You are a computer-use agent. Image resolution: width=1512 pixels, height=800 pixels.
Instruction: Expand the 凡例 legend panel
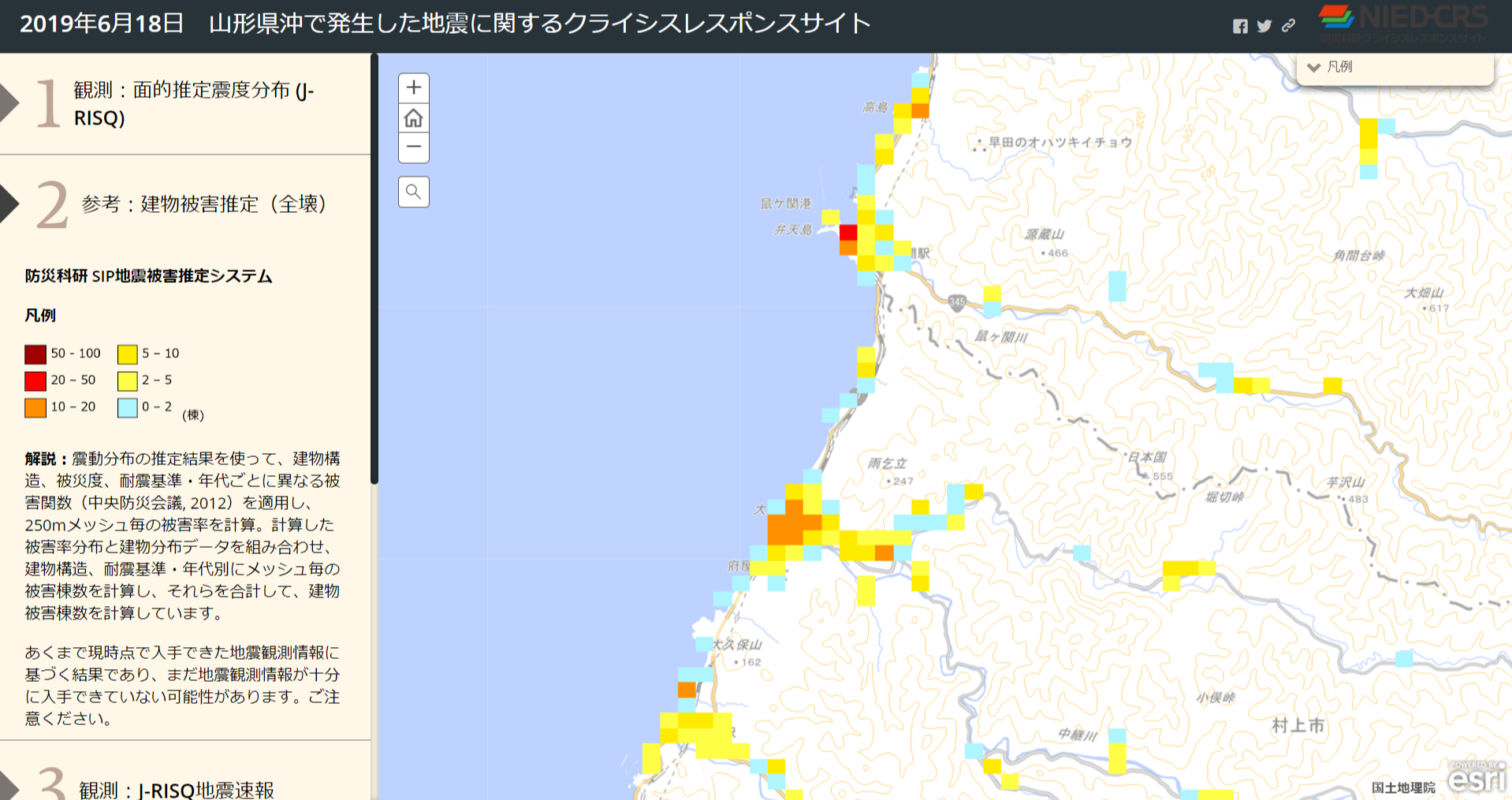[1395, 67]
